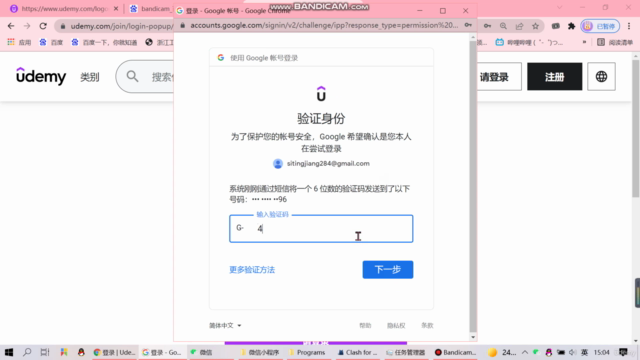Click sitingjiang284@gmail.com account chip
This screenshot has width=640, height=360.
[321, 164]
